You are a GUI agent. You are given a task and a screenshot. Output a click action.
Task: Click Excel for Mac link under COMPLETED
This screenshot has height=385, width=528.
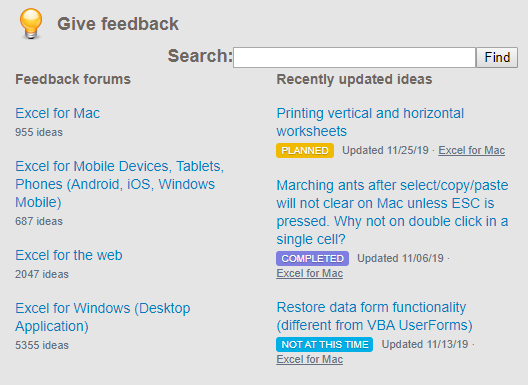coord(309,273)
